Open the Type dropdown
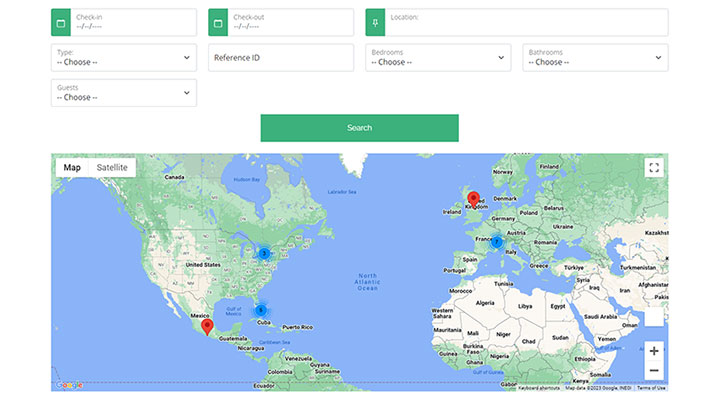Image resolution: width=720 pixels, height=400 pixels. pos(124,58)
